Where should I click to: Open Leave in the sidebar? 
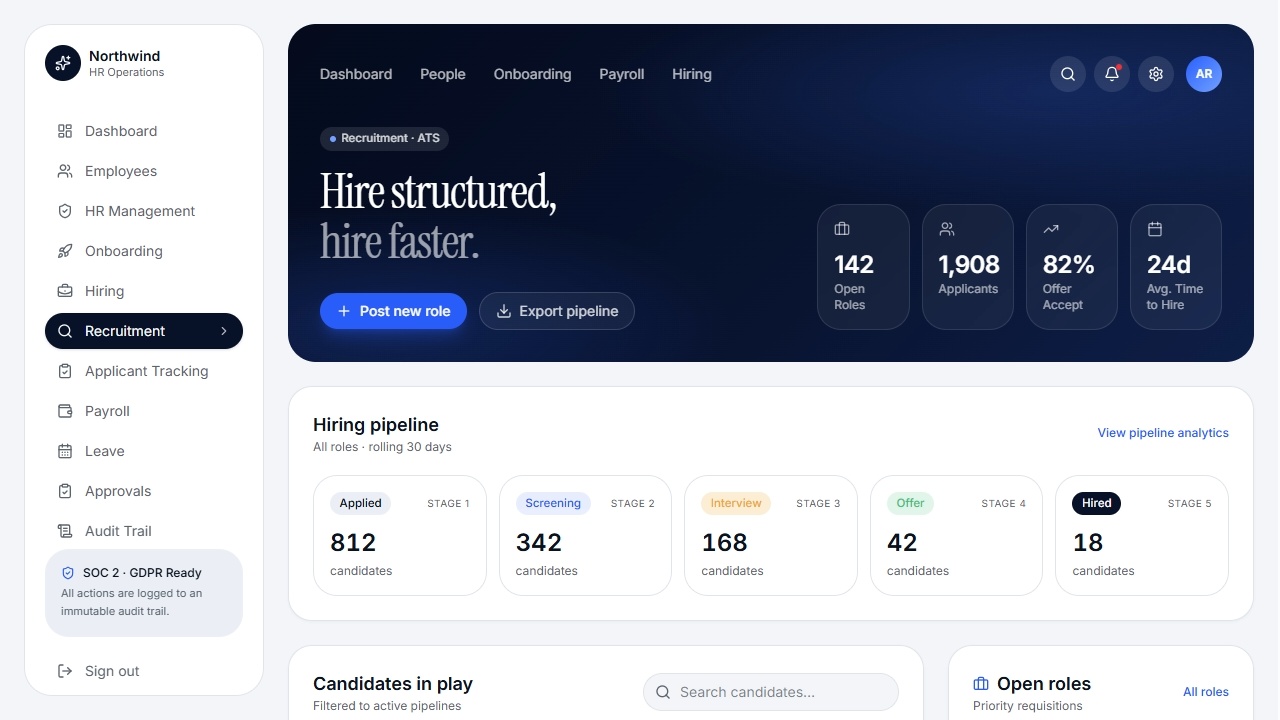pos(144,451)
